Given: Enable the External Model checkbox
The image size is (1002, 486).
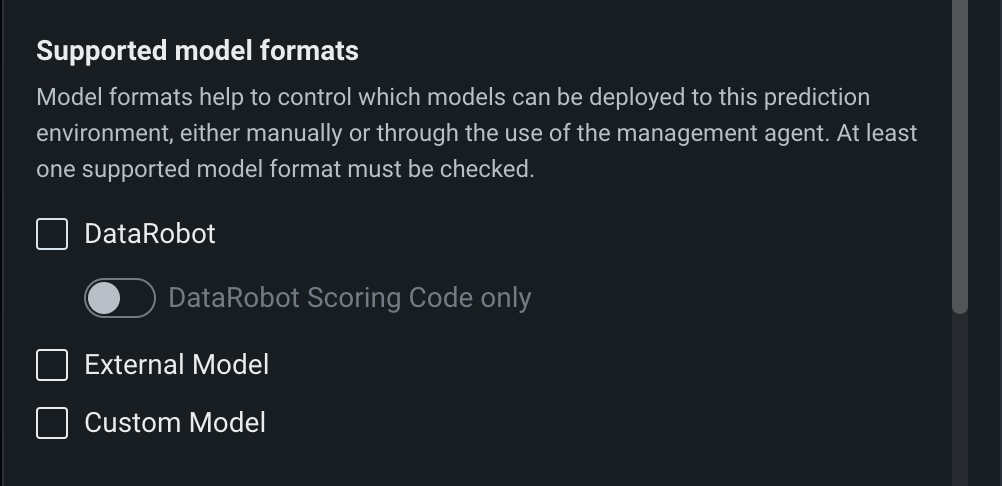Looking at the screenshot, I should point(52,365).
